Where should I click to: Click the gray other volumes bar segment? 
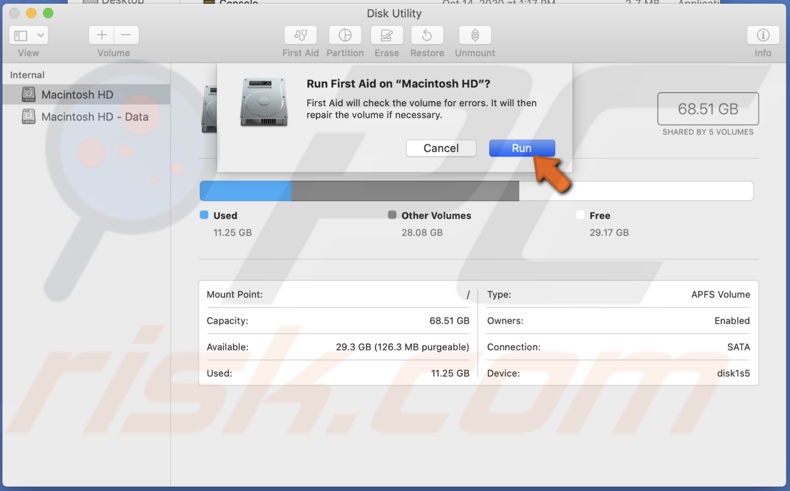[x=405, y=191]
